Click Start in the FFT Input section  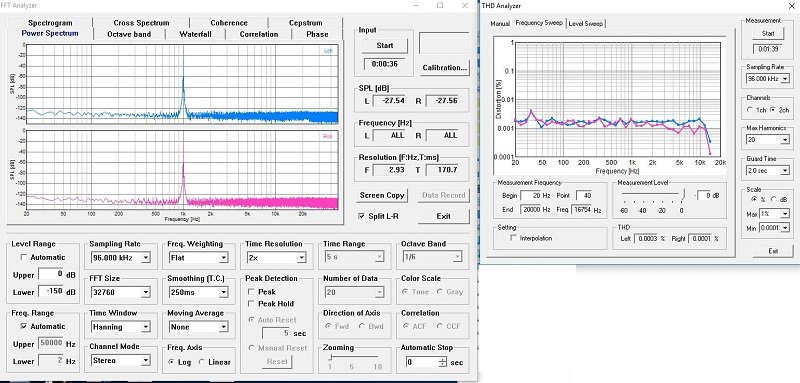click(384, 45)
